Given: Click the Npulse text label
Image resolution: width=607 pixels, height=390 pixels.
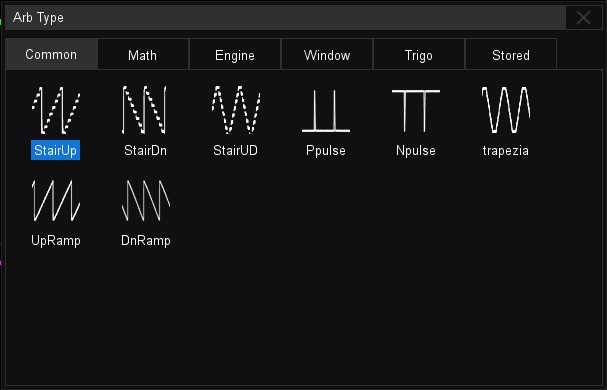Looking at the screenshot, I should pos(416,150).
